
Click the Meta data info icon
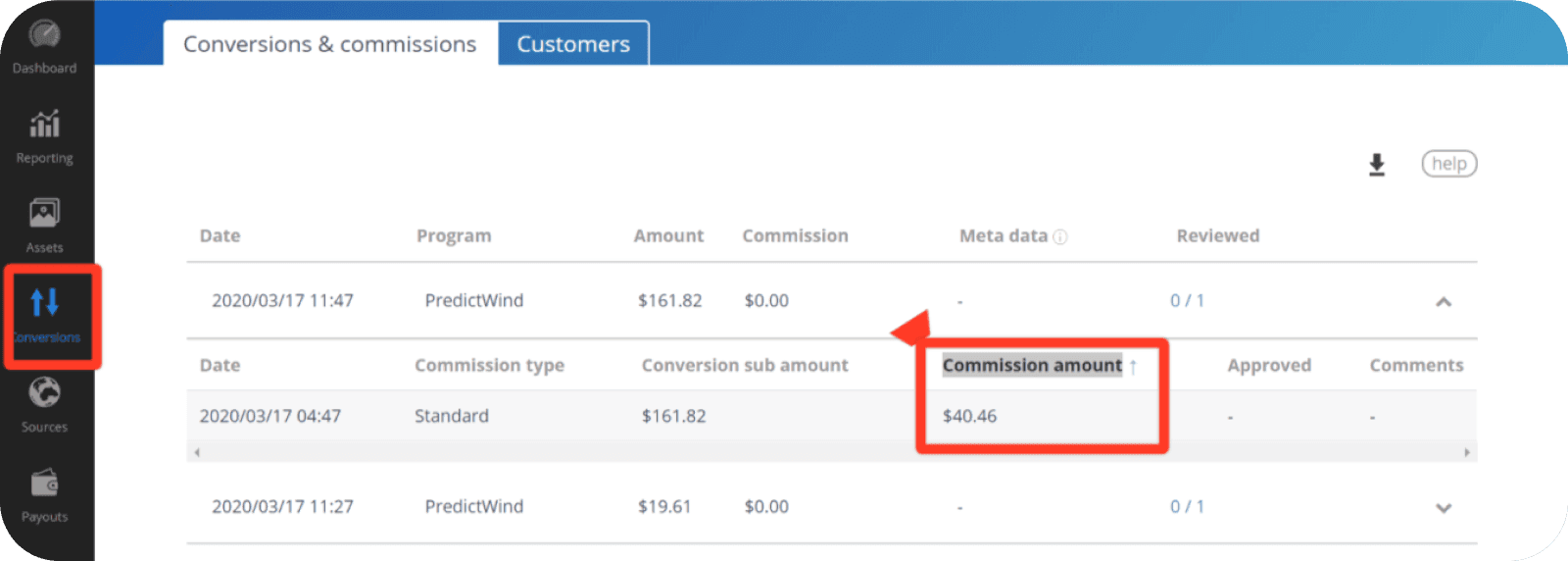coord(1060,237)
